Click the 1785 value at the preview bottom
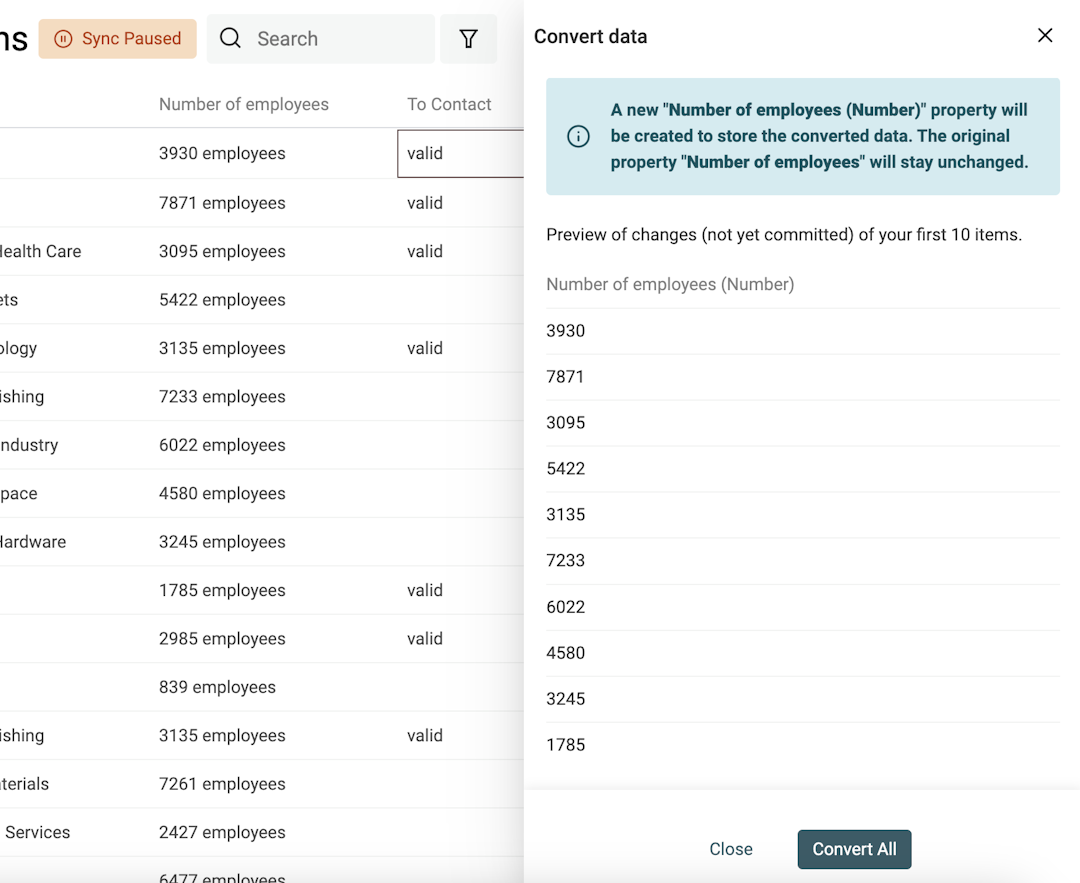1080x883 pixels. [566, 744]
